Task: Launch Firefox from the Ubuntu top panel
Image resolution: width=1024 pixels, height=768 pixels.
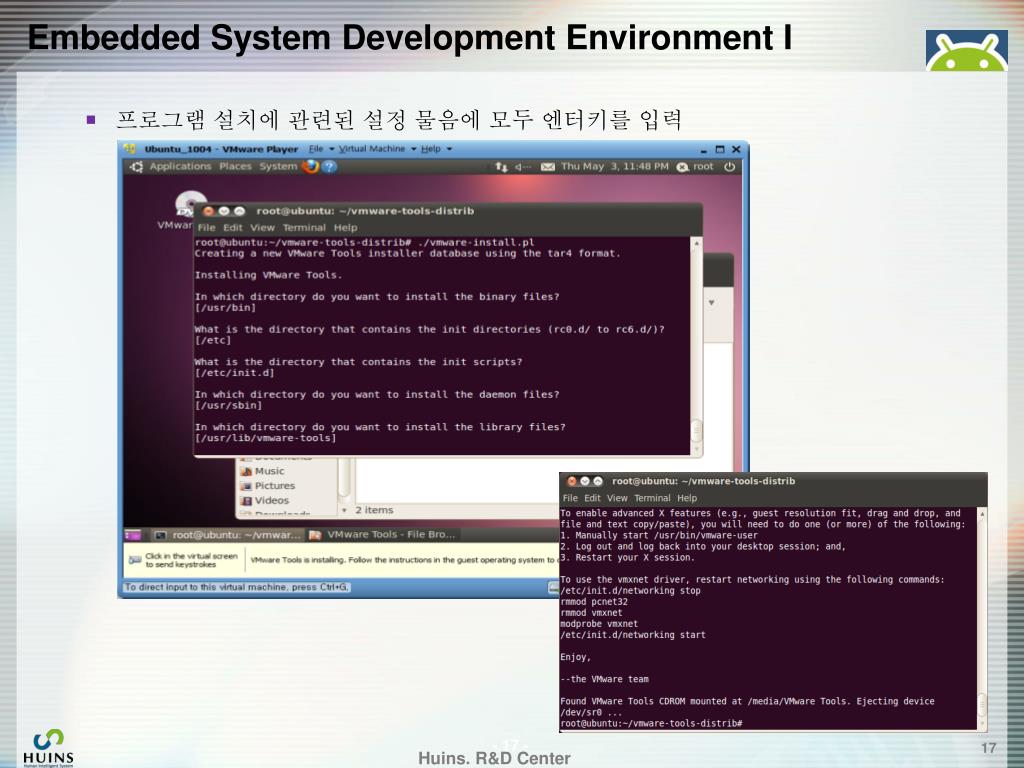Action: (x=310, y=167)
